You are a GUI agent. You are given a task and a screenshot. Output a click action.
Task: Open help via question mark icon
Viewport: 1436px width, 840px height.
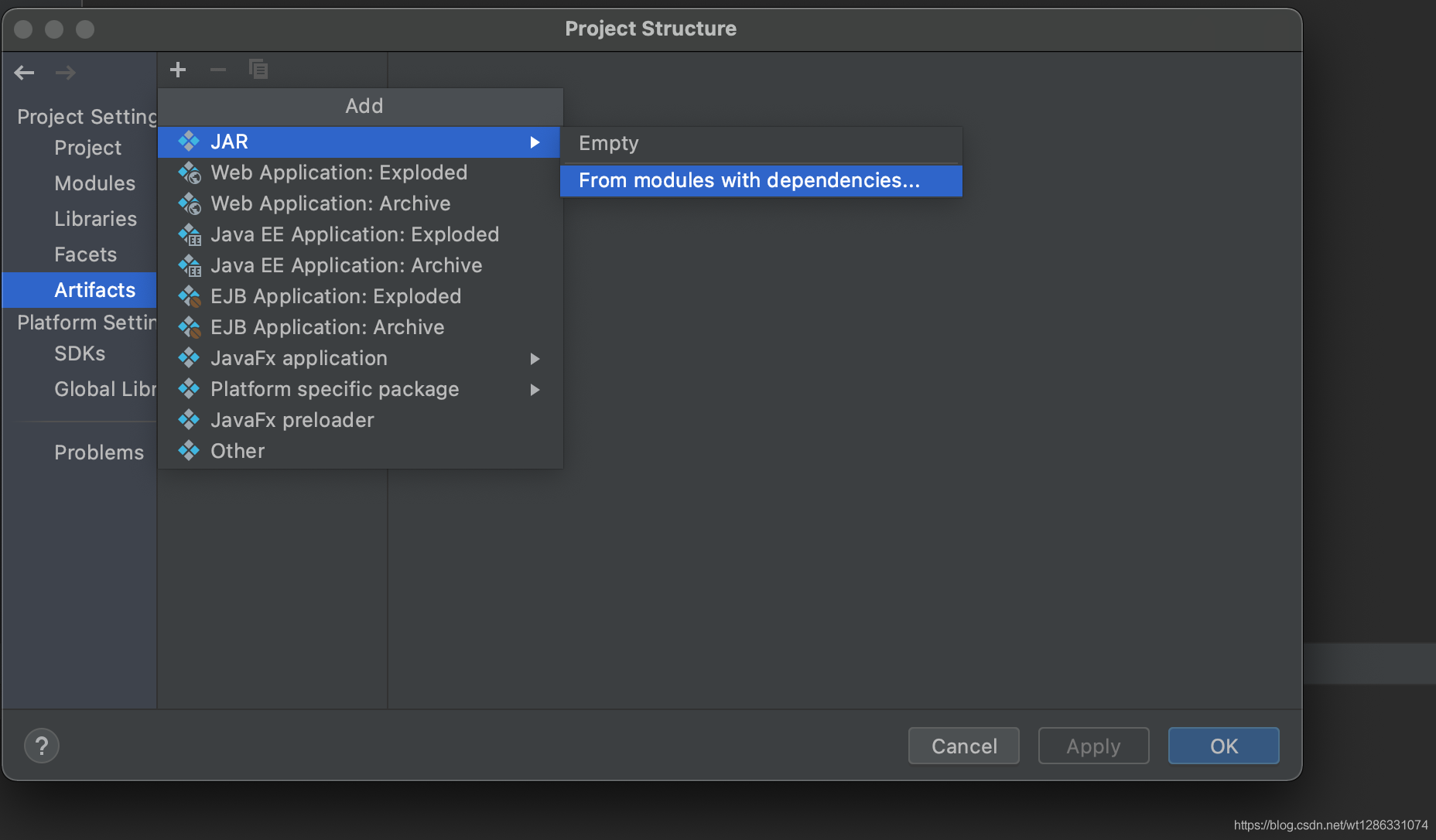click(x=42, y=746)
